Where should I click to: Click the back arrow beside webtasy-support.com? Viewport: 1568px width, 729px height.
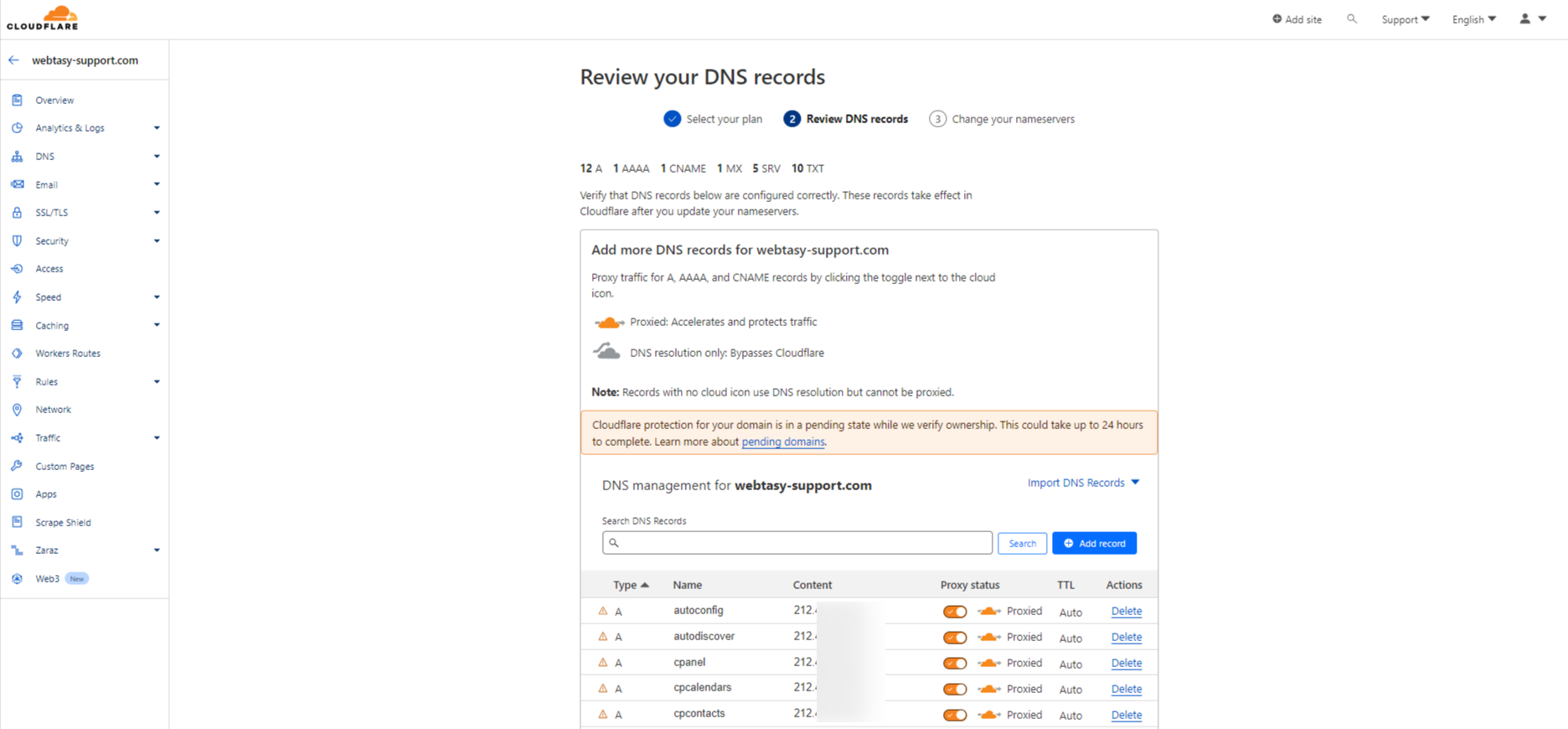coord(13,60)
